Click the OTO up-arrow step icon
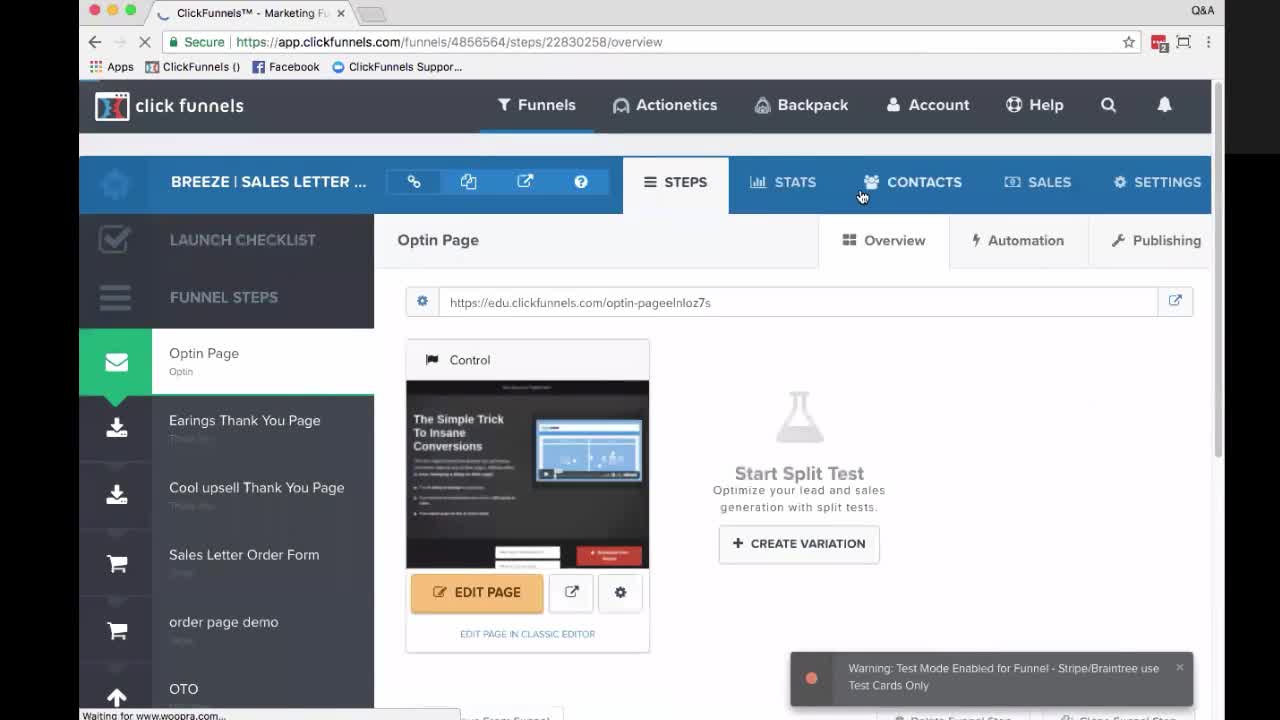 tap(117, 697)
